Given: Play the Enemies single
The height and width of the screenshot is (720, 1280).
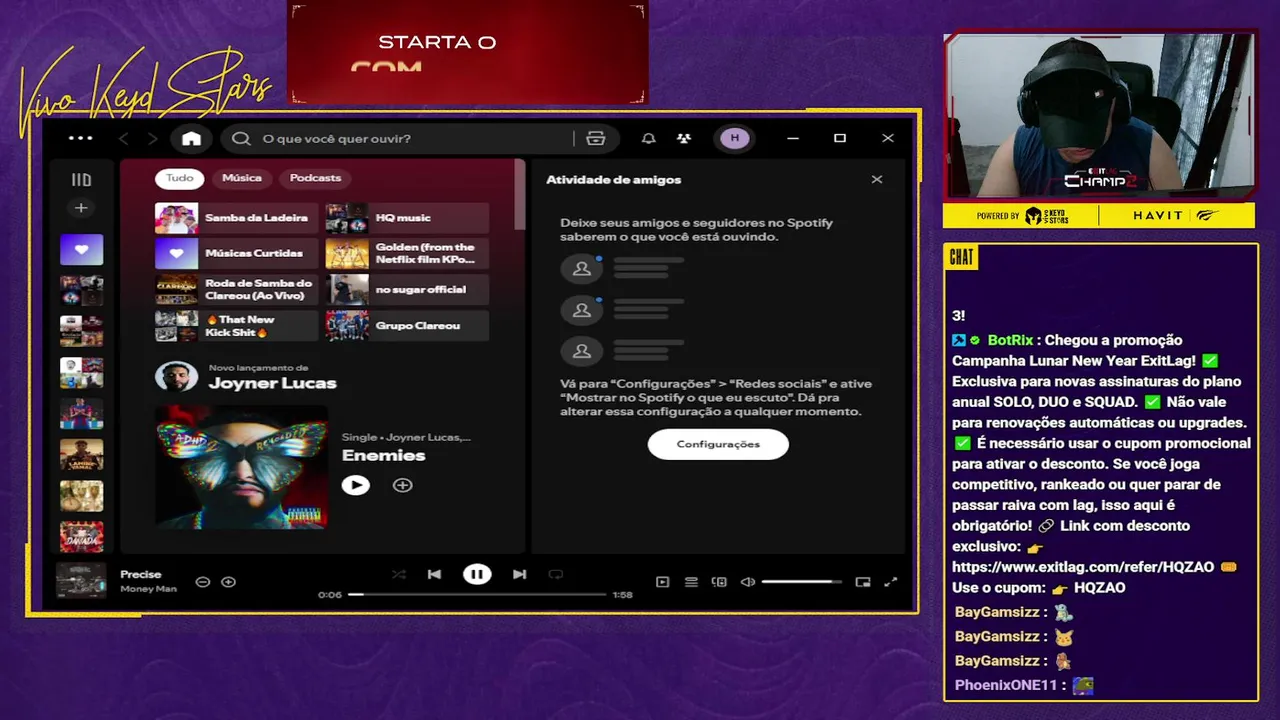Looking at the screenshot, I should click(355, 485).
